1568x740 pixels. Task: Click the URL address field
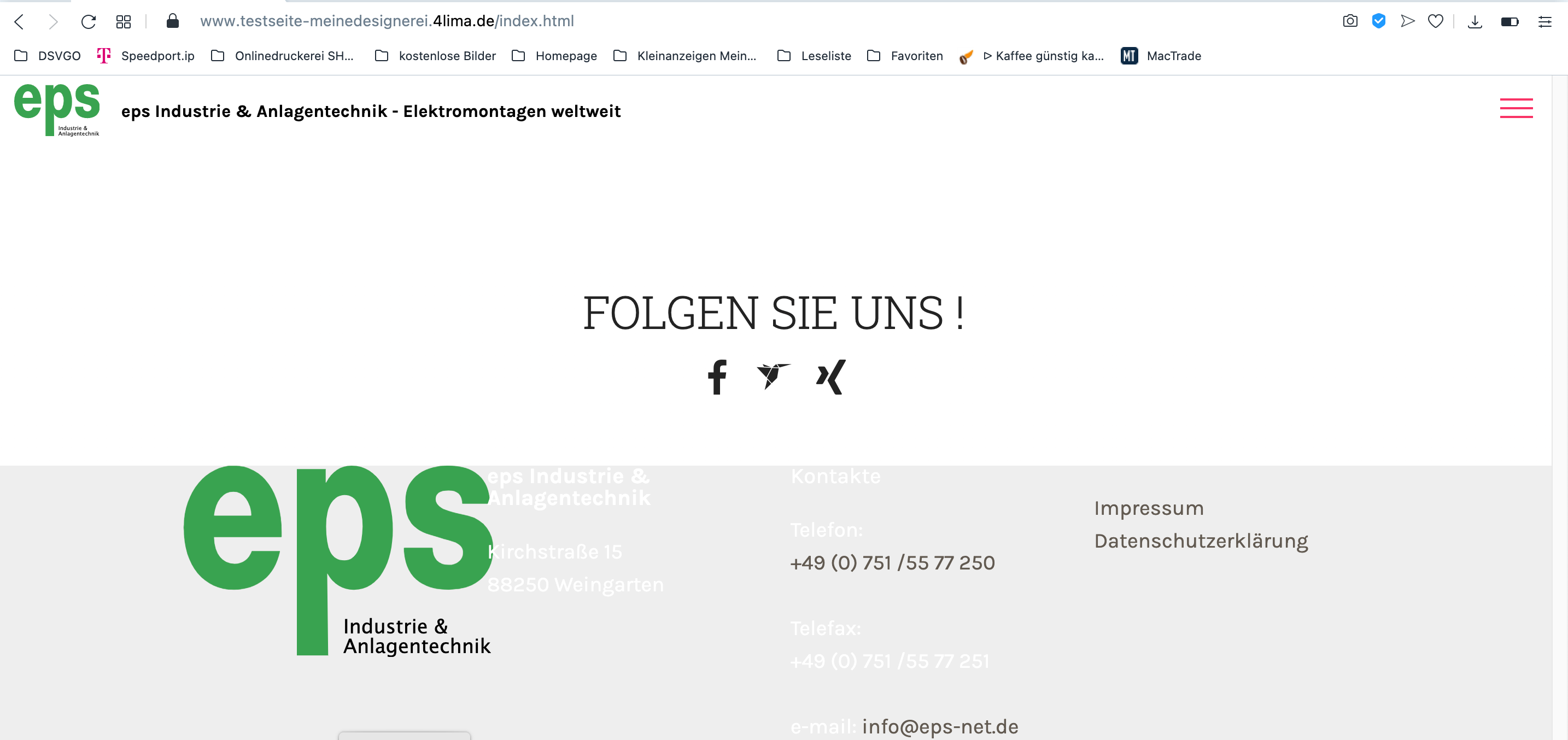pyautogui.click(x=387, y=21)
